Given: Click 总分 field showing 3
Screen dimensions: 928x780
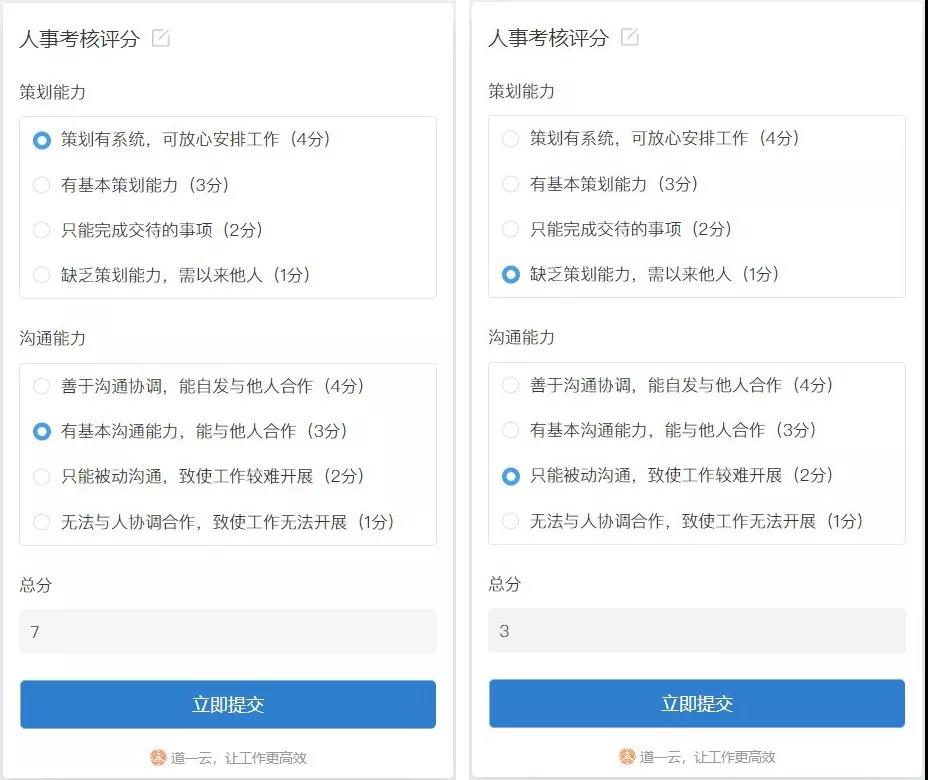Looking at the screenshot, I should [697, 630].
